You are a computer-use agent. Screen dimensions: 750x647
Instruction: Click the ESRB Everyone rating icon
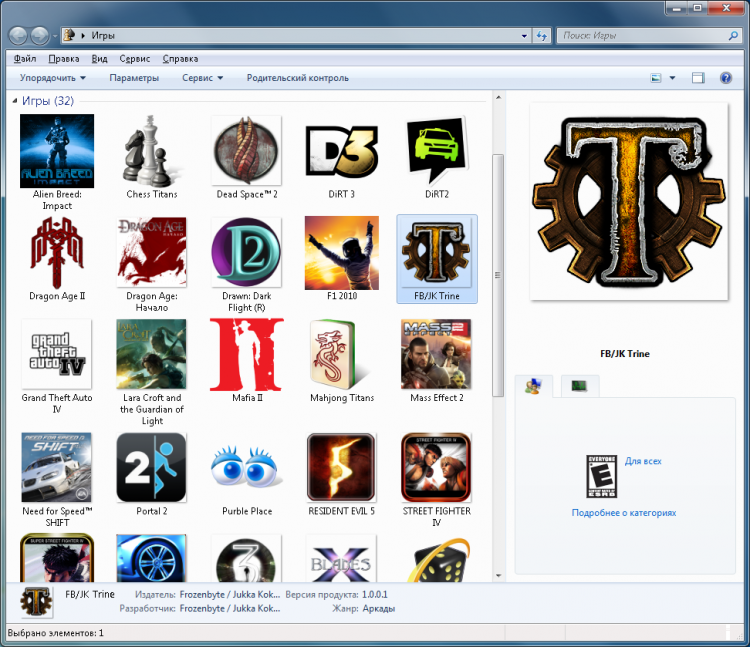pos(602,476)
